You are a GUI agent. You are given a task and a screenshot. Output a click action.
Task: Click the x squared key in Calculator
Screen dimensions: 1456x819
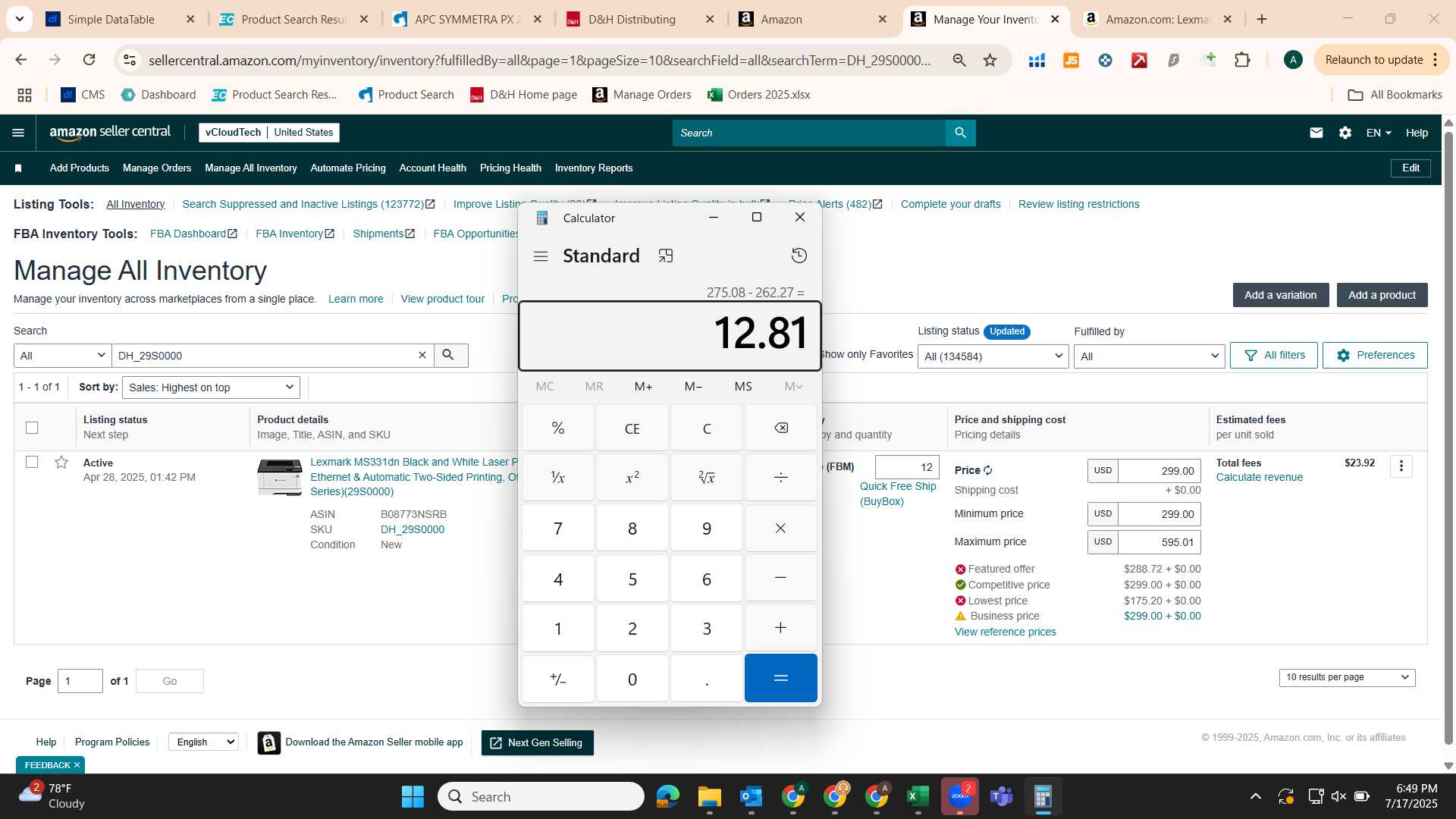632,477
